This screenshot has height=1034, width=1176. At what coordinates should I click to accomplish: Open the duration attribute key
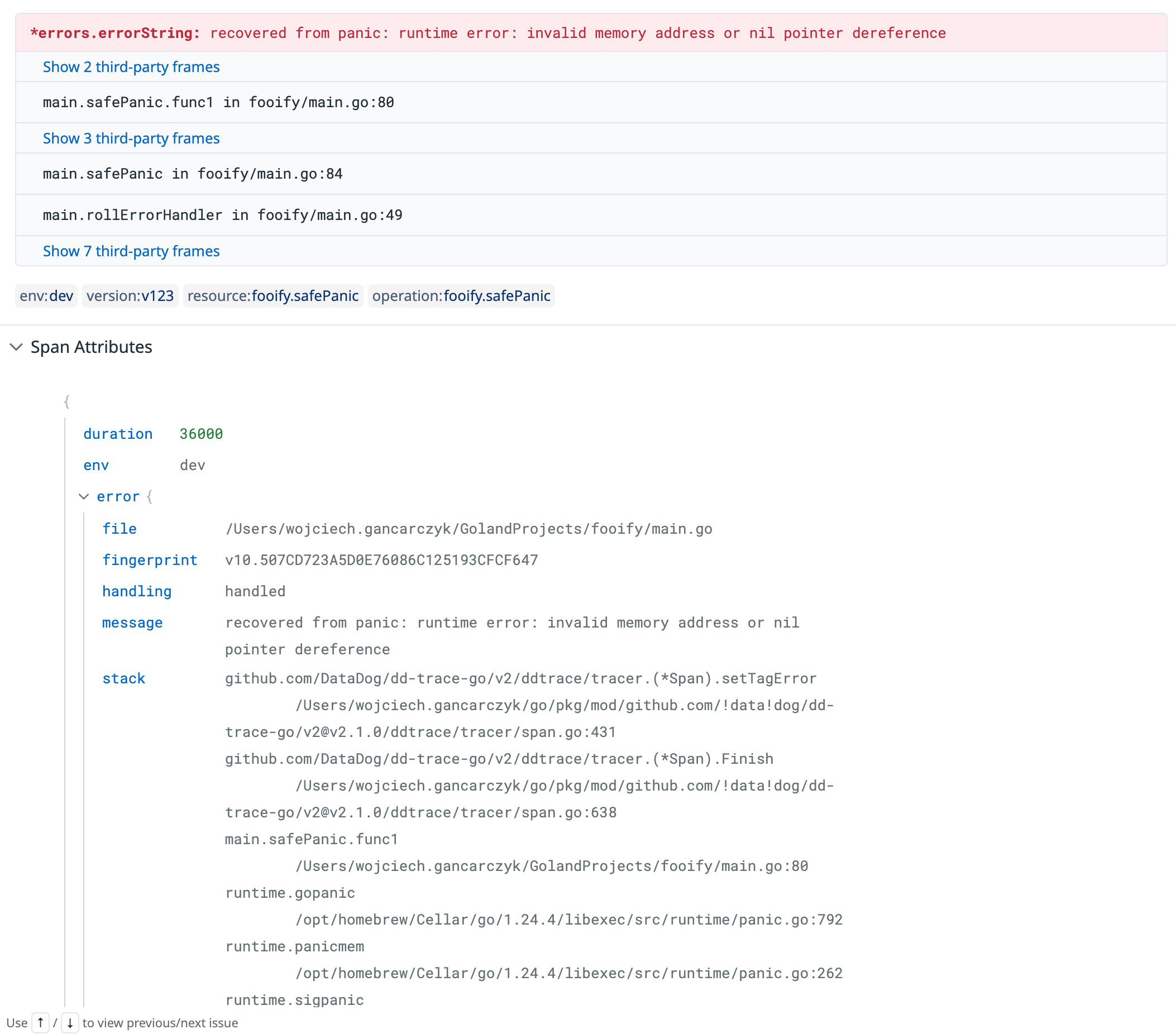[118, 434]
